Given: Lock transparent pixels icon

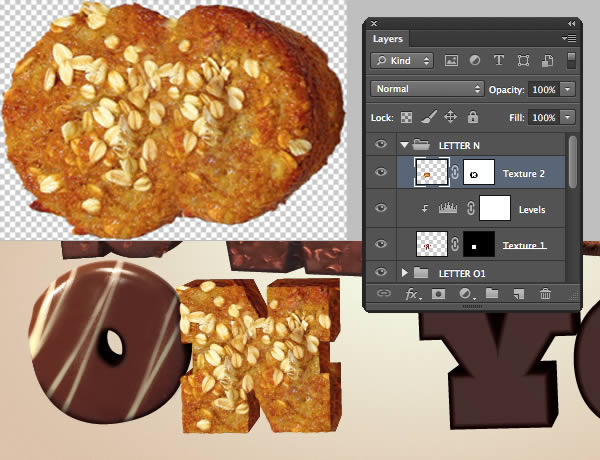Looking at the screenshot, I should [x=406, y=117].
